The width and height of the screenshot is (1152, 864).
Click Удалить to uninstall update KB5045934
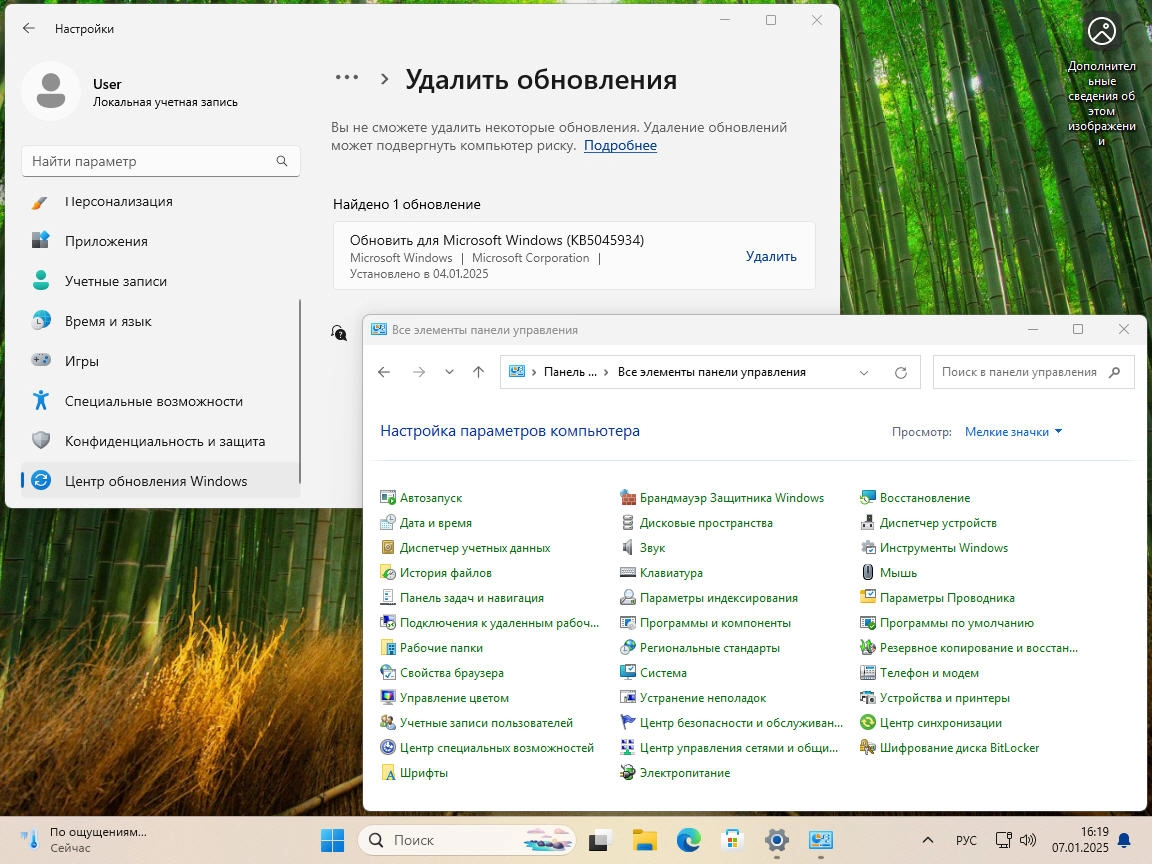pos(771,256)
